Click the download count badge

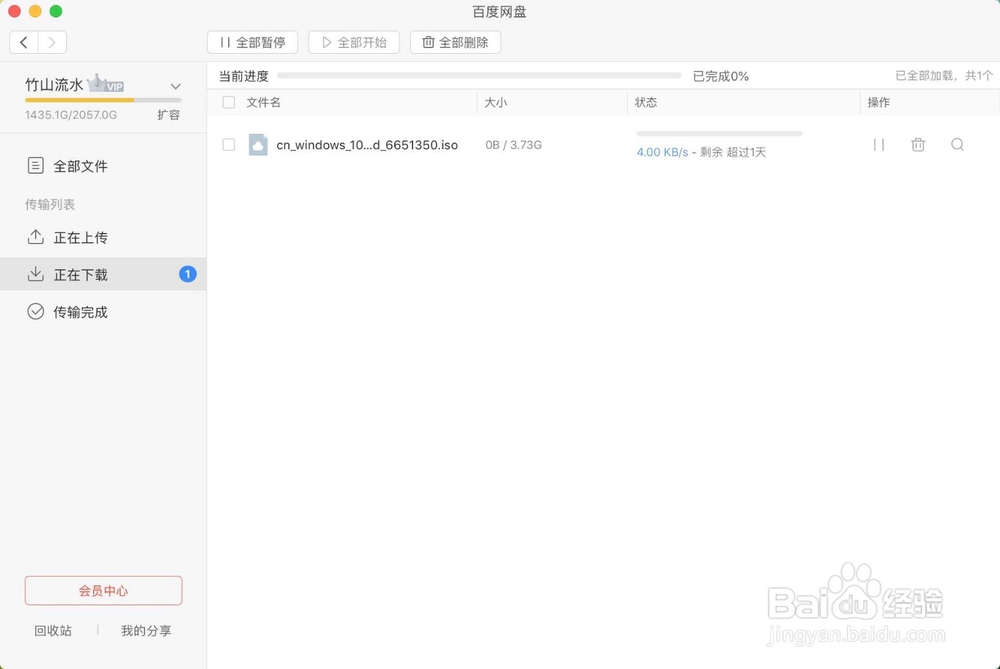click(188, 274)
